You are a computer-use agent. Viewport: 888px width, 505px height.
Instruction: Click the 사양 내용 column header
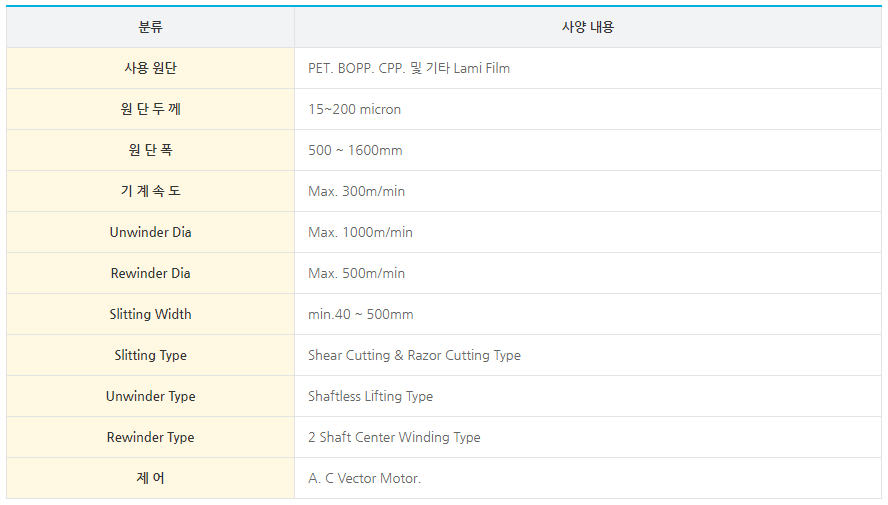click(x=588, y=27)
